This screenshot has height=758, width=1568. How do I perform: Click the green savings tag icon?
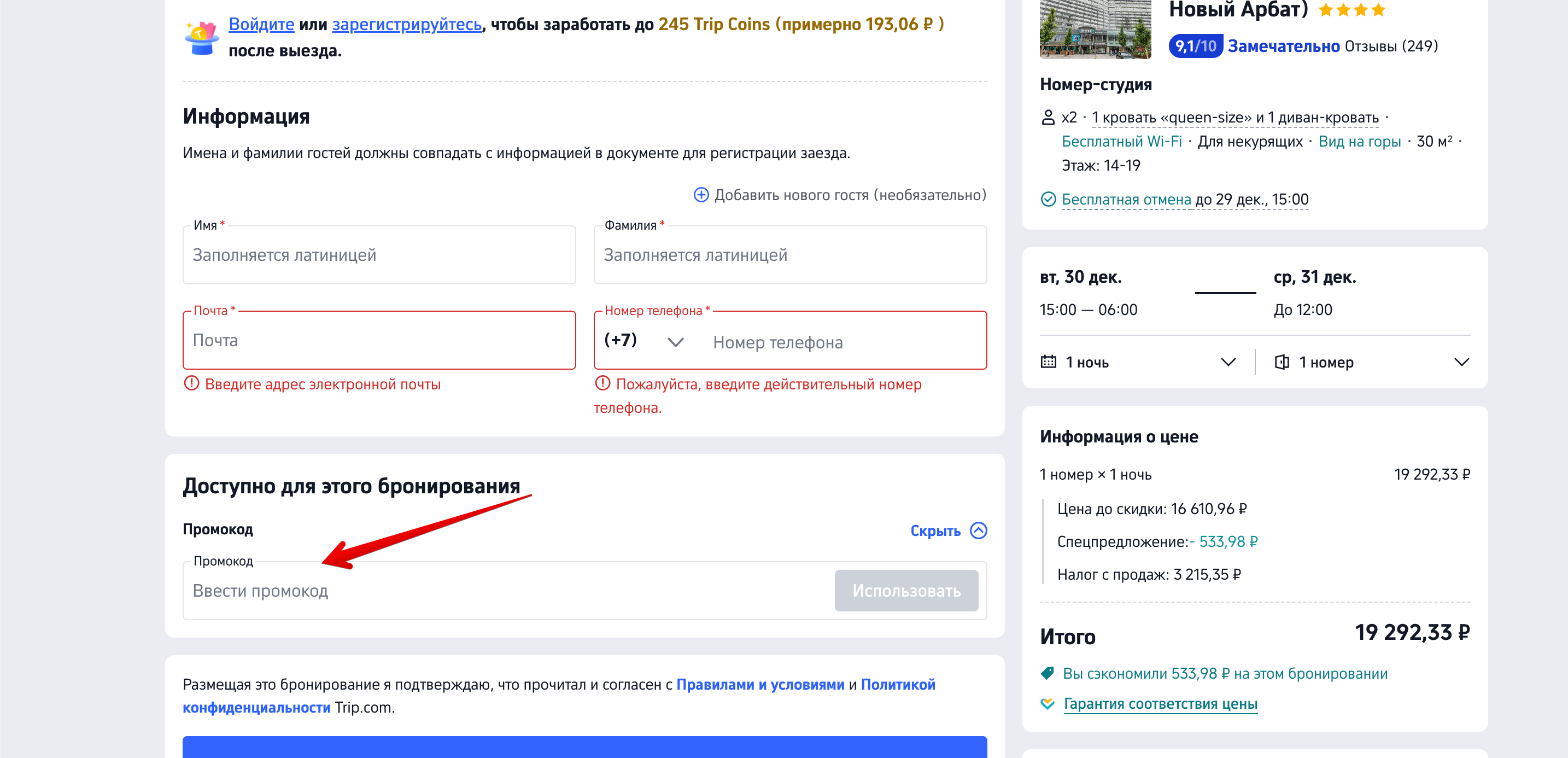(1047, 673)
